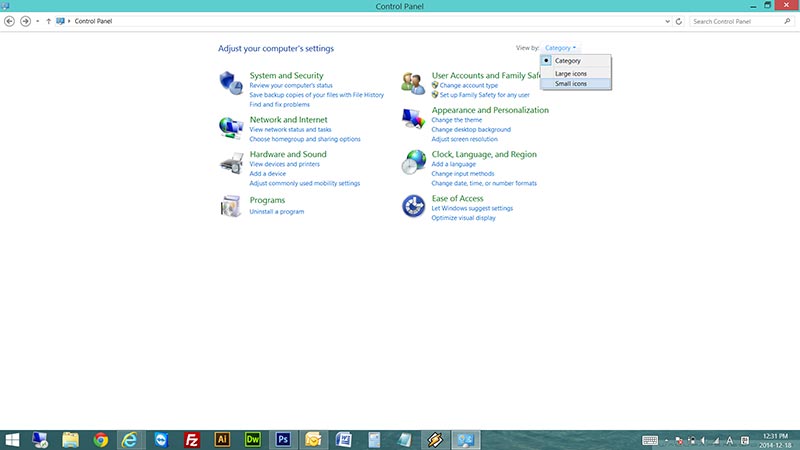Choose Small icons view option

(576, 84)
